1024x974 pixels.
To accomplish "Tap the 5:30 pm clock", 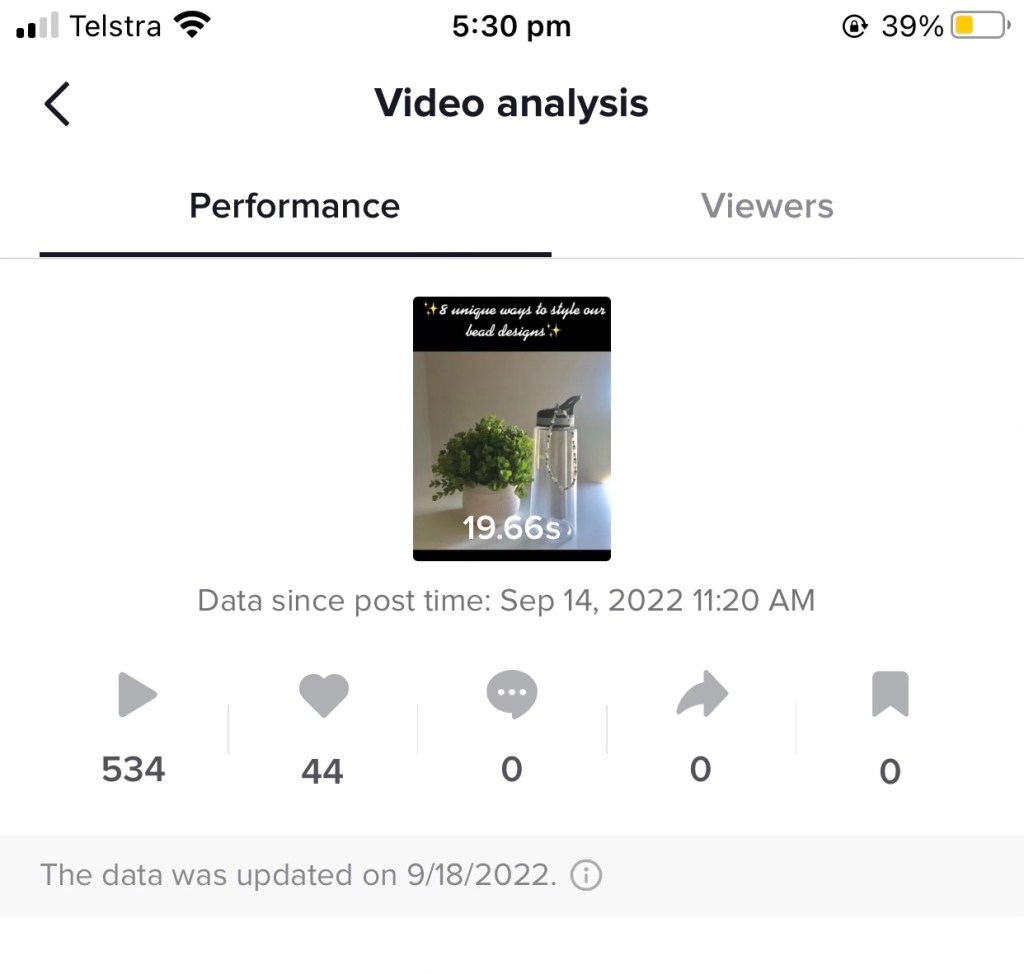I will [511, 27].
